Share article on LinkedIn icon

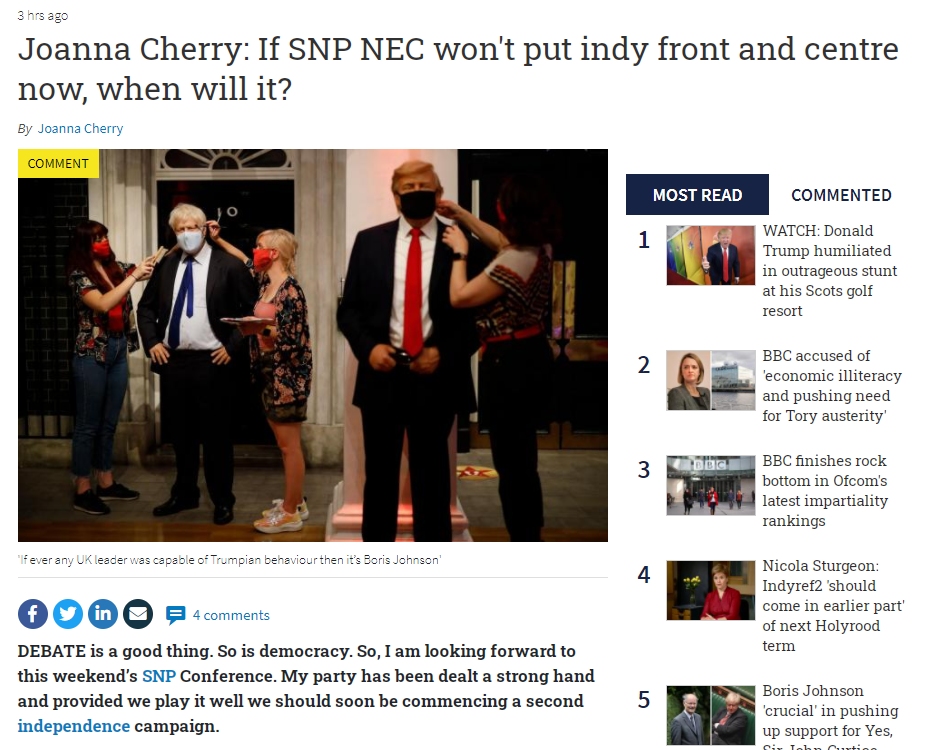[x=103, y=614]
